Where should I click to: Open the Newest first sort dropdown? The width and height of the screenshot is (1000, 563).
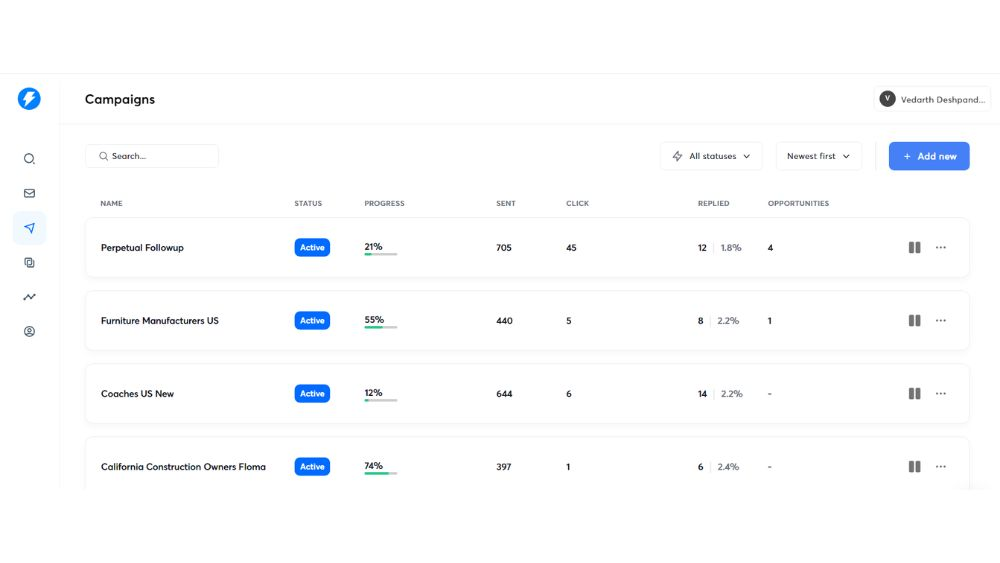[x=818, y=156]
